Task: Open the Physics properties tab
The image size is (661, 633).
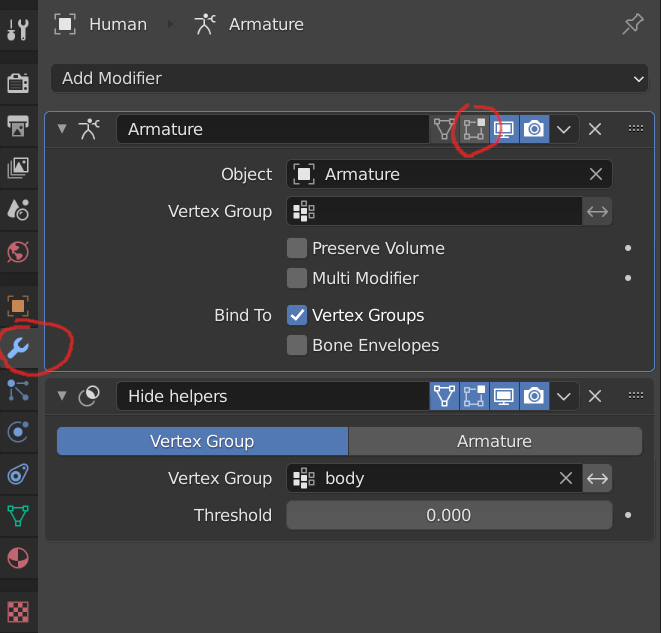Action: tap(18, 432)
